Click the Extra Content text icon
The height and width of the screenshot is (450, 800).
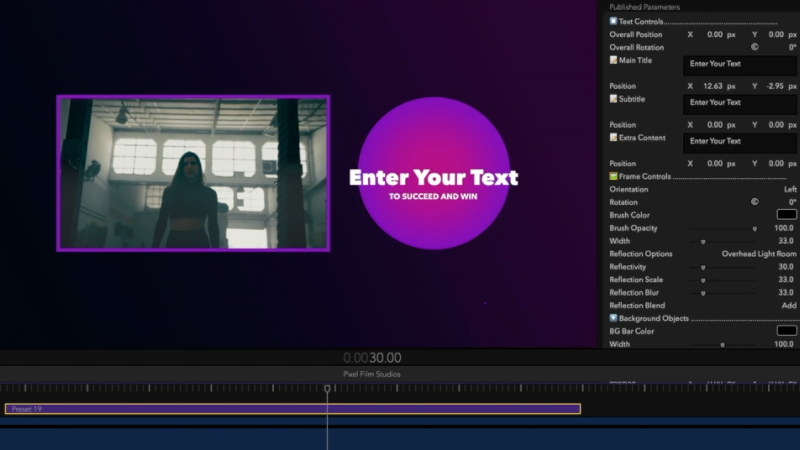613,137
